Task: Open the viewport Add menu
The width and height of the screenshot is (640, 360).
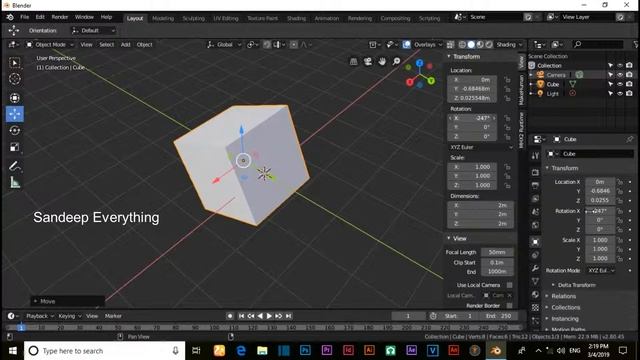Action: (x=125, y=44)
